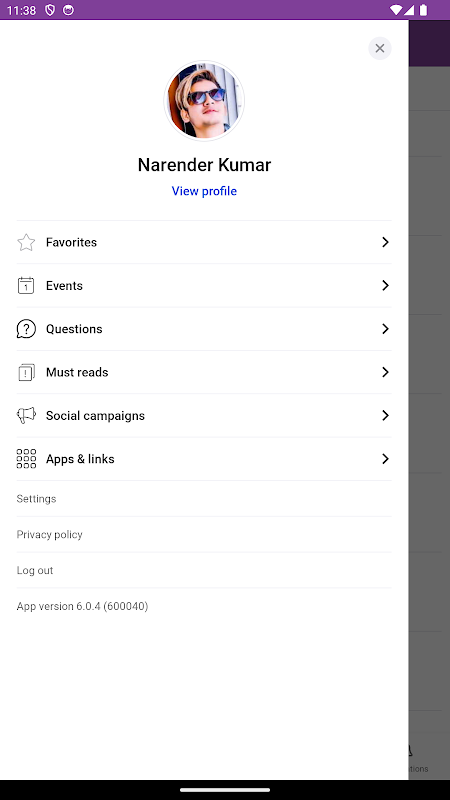This screenshot has width=450, height=800.
Task: Expand Events using its chevron arrow
Action: click(x=385, y=286)
